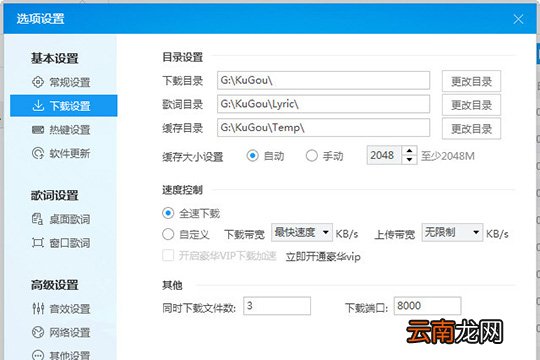Click the 缓存目录 path field
Screen dimensions: 540x360
tap(323, 127)
